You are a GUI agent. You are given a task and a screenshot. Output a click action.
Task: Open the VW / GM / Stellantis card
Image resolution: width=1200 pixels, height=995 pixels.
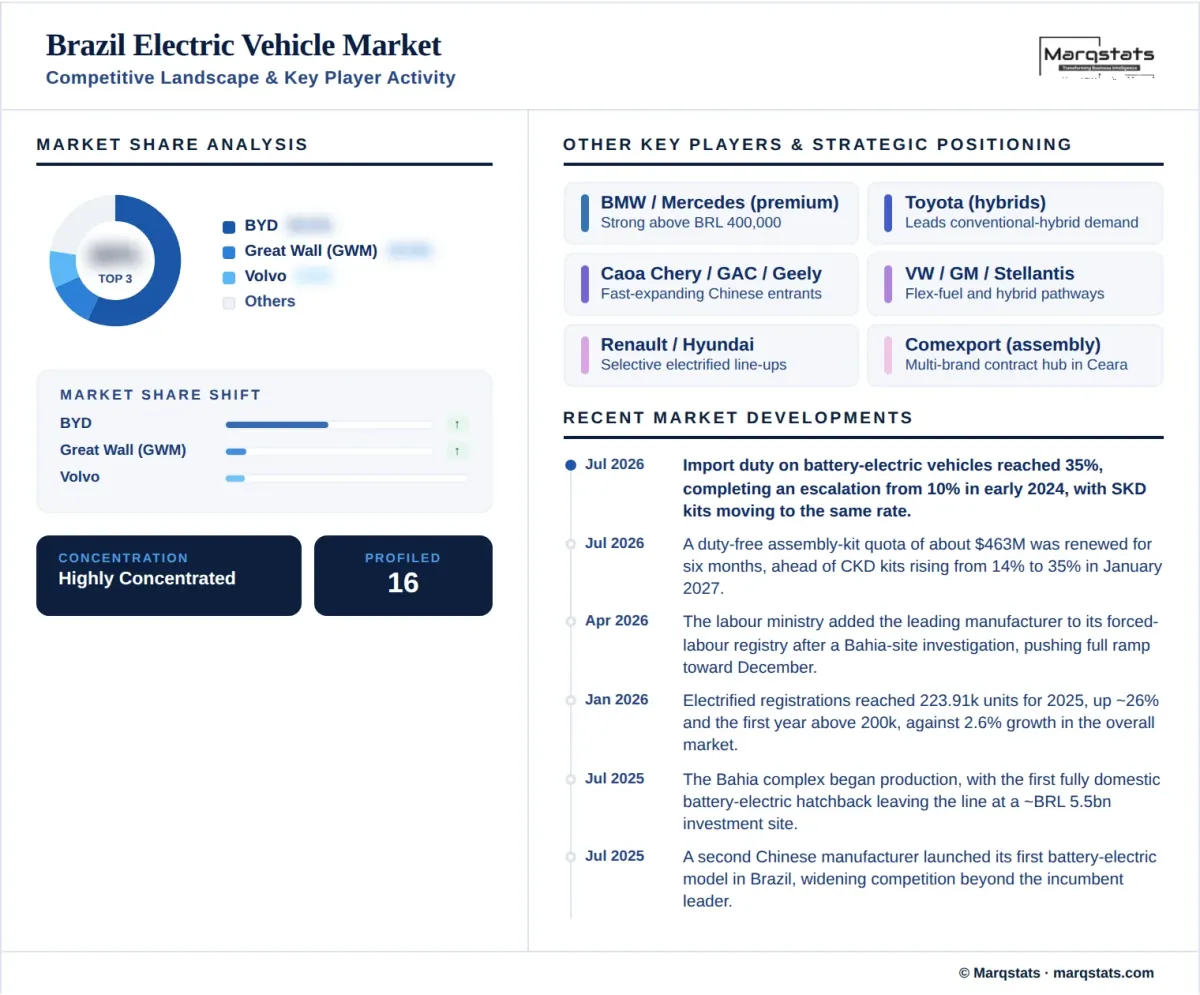tap(1015, 283)
